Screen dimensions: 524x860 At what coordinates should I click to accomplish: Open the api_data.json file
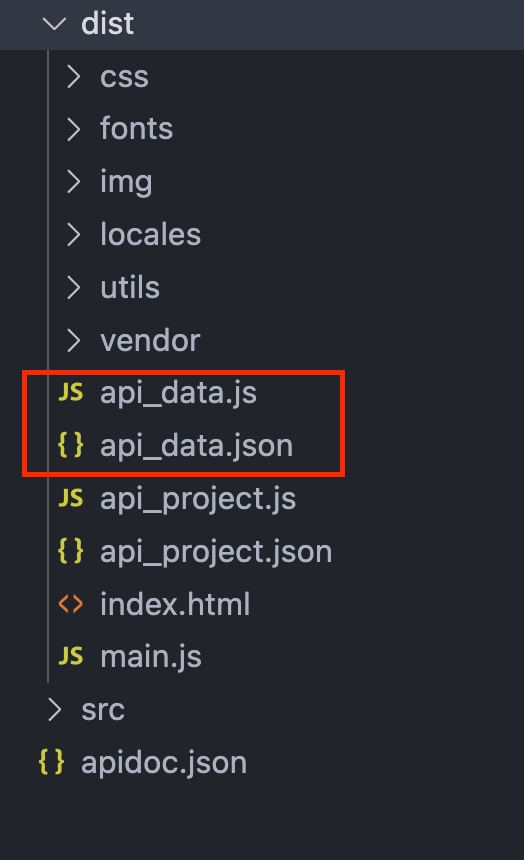click(x=196, y=445)
